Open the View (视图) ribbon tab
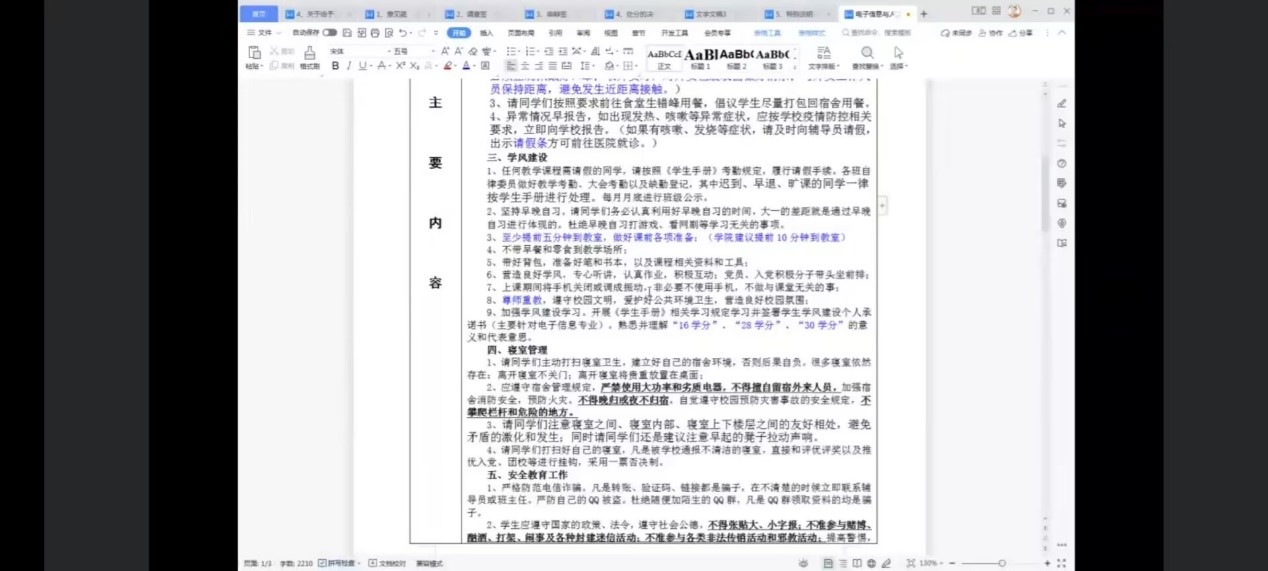Viewport: 1268px width, 571px height. [x=610, y=33]
